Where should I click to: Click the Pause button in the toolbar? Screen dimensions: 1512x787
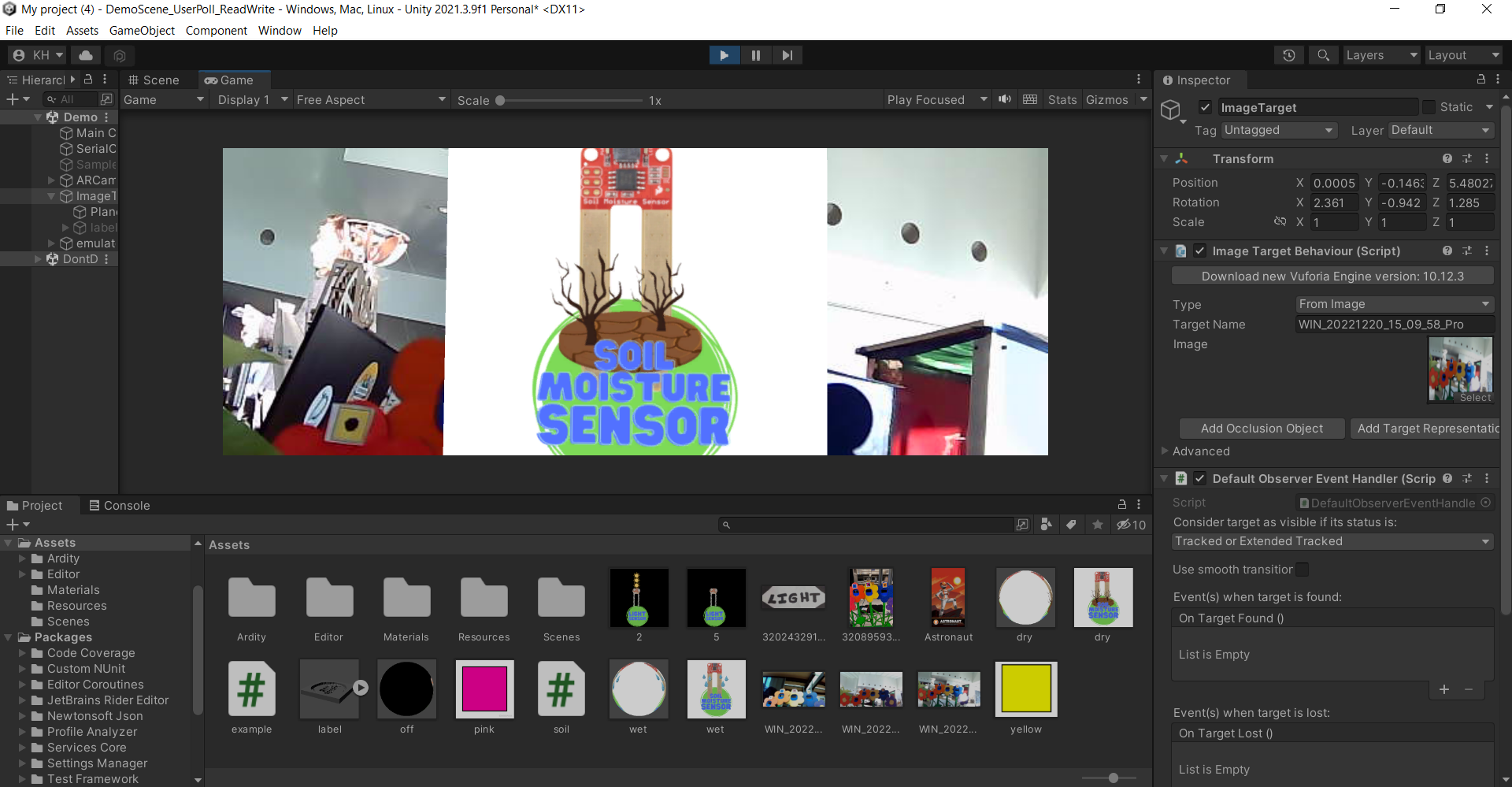point(755,55)
